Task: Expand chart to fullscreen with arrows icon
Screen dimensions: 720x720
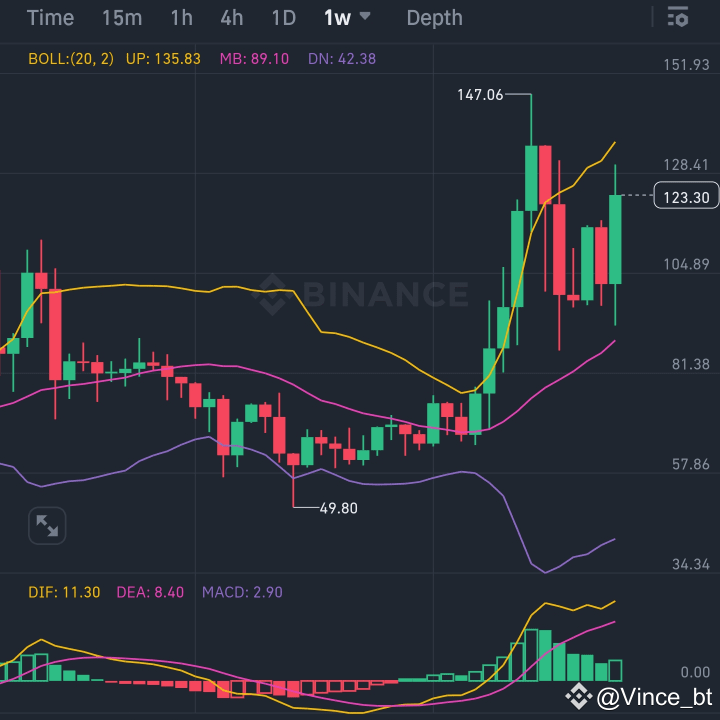Action: click(47, 525)
